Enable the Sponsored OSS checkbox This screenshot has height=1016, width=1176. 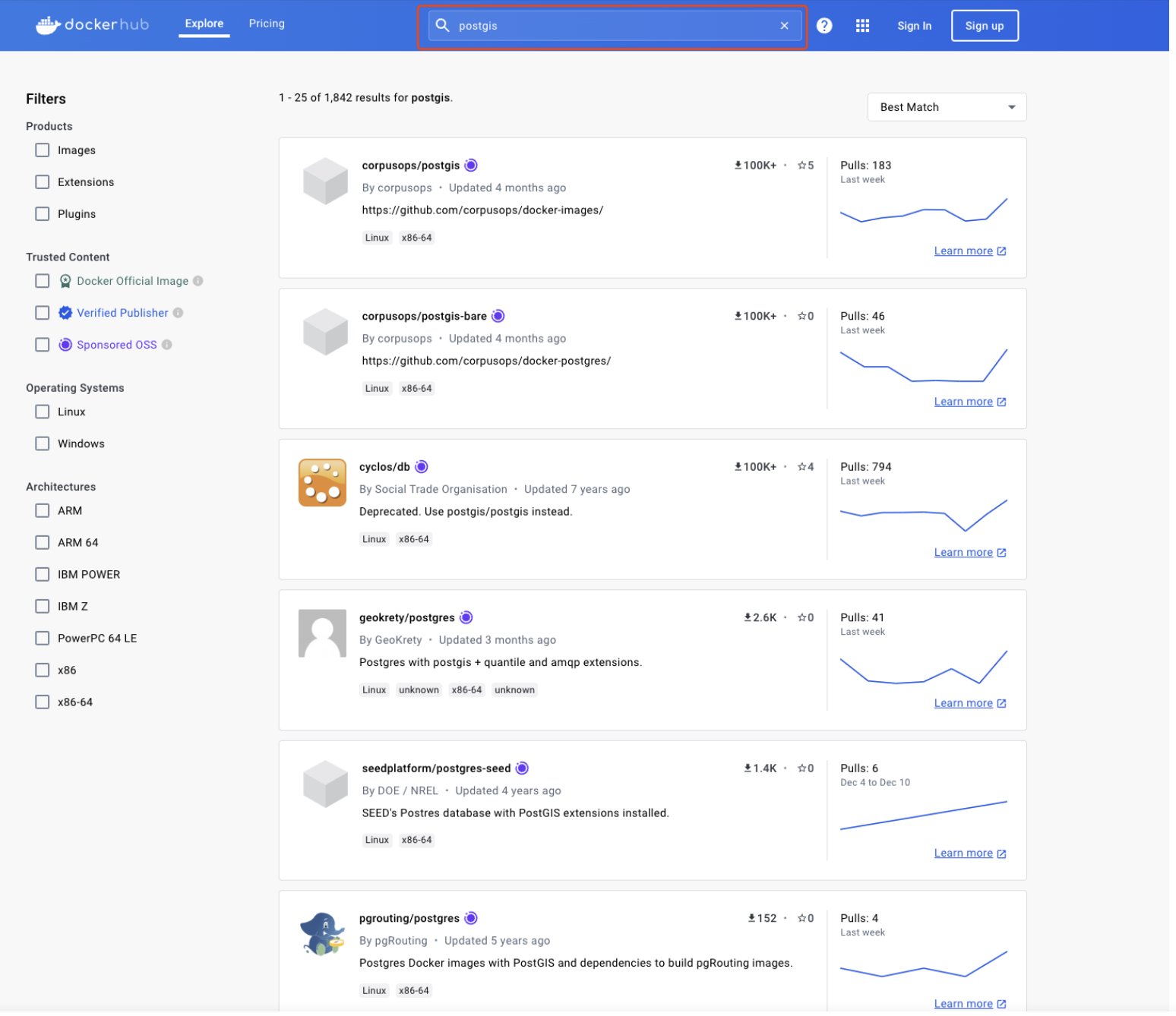(x=43, y=346)
